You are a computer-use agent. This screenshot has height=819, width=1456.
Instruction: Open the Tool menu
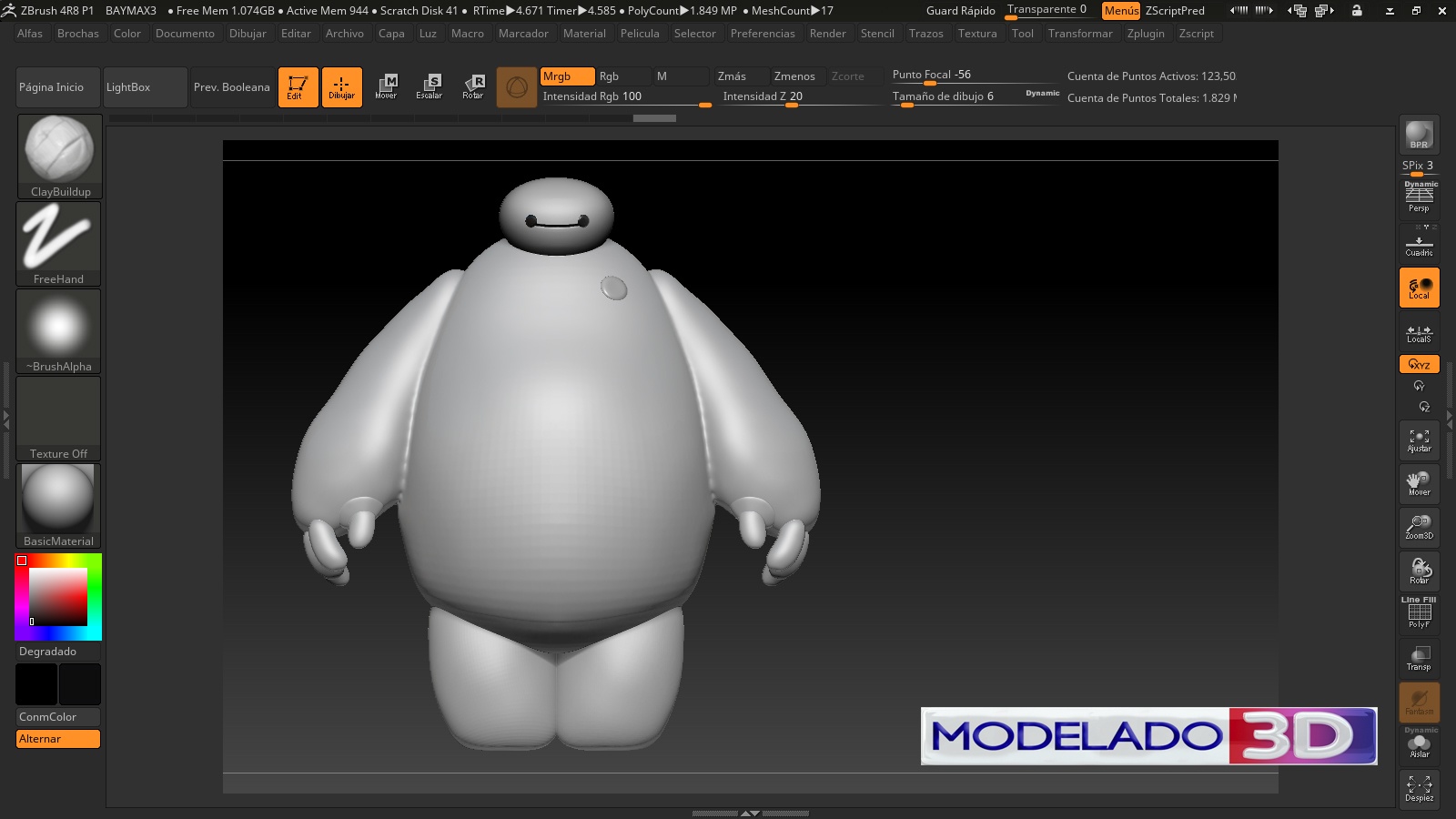tap(1023, 34)
